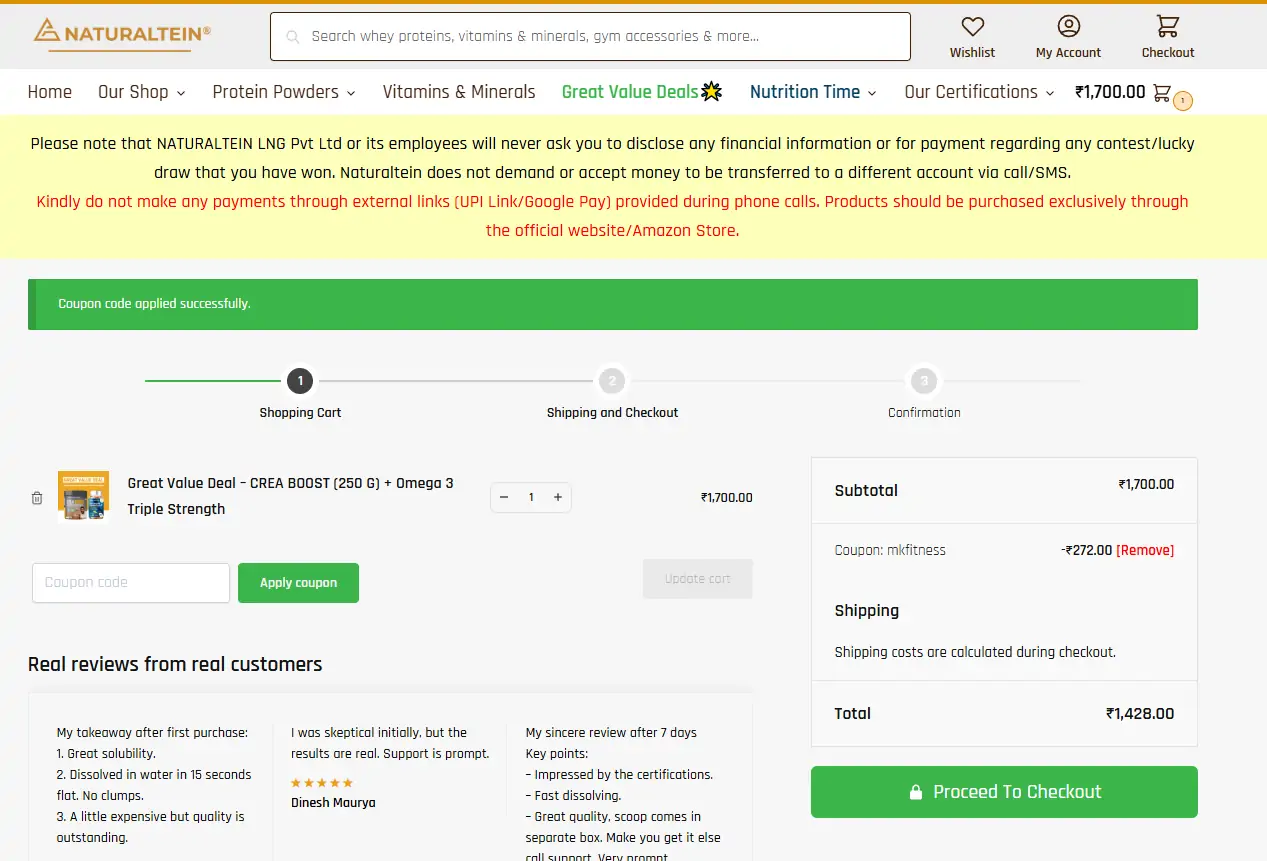Click the mini cart icon showing item count
This screenshot has width=1267, height=861.
pyautogui.click(x=1160, y=91)
